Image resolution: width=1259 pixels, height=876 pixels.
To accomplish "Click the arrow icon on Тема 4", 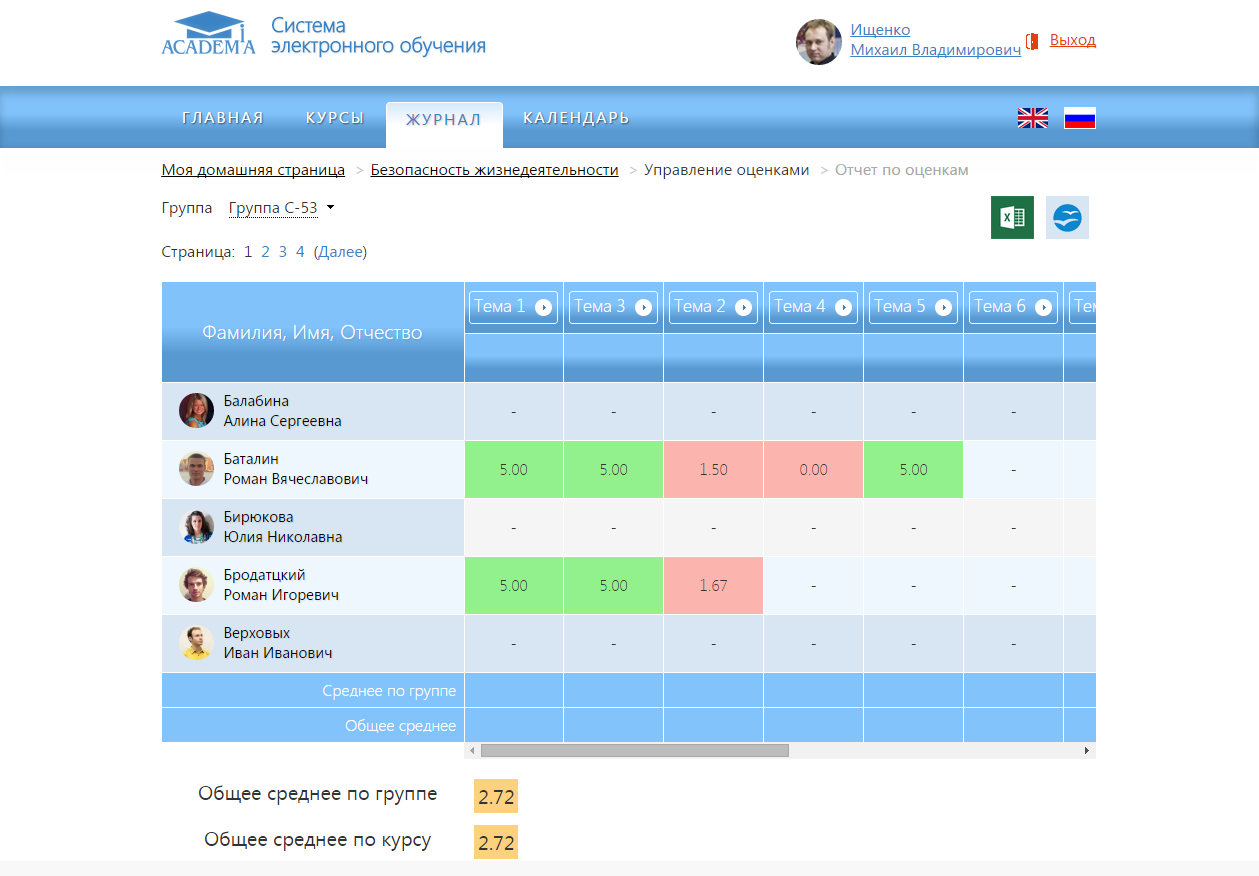I will coord(843,308).
